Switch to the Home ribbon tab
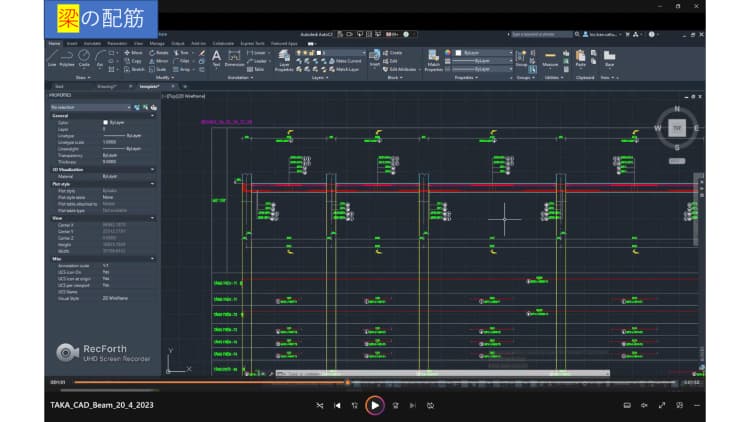Image resolution: width=750 pixels, height=422 pixels. (54, 44)
